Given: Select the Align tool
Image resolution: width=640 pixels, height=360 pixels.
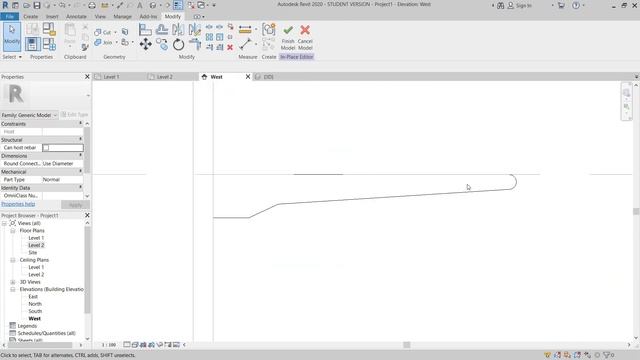Looking at the screenshot, I should [x=145, y=29].
